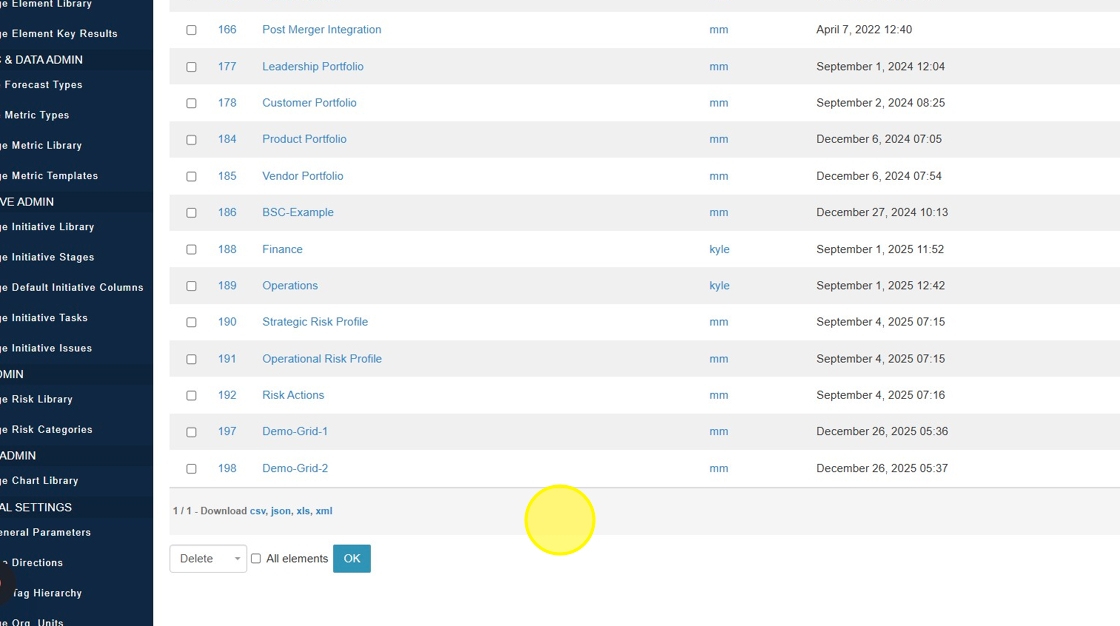Viewport: 1120px width, 626px height.
Task: Open user kyle on Operations row
Action: pos(719,286)
